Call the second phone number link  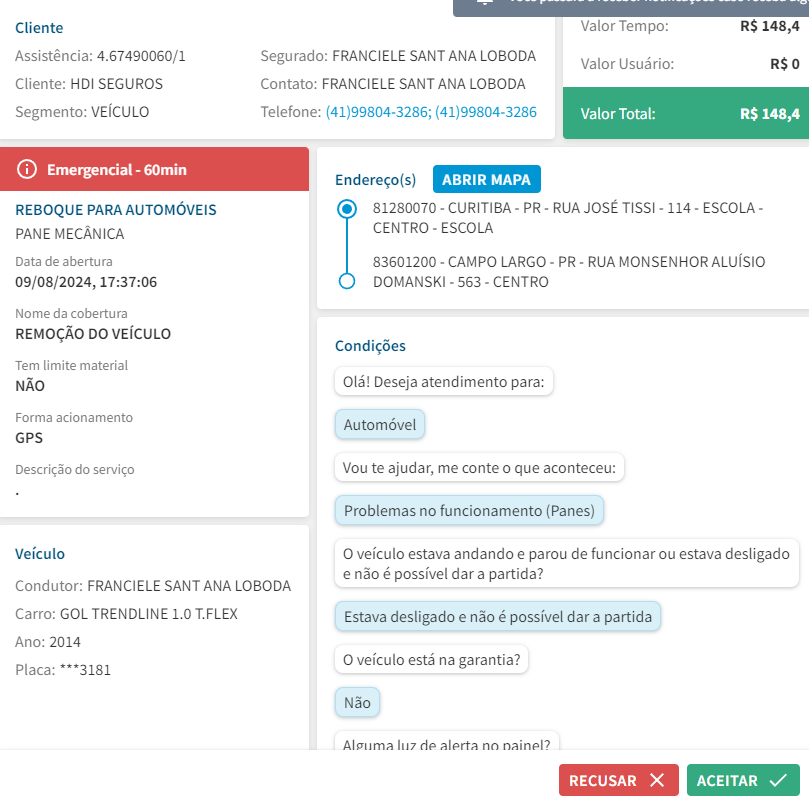(486, 112)
